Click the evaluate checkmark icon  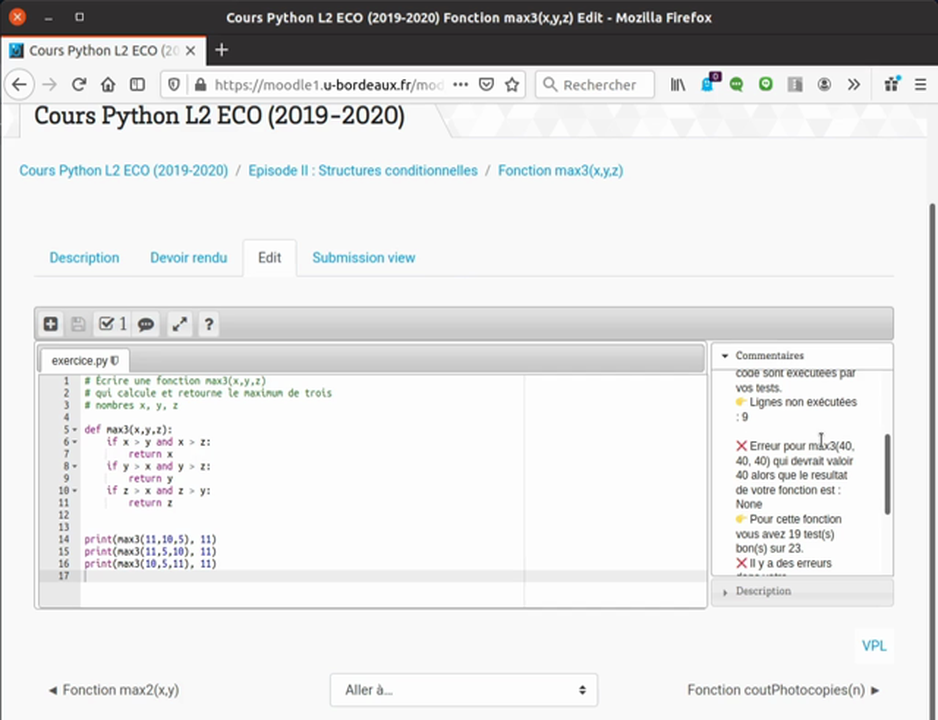(111, 324)
